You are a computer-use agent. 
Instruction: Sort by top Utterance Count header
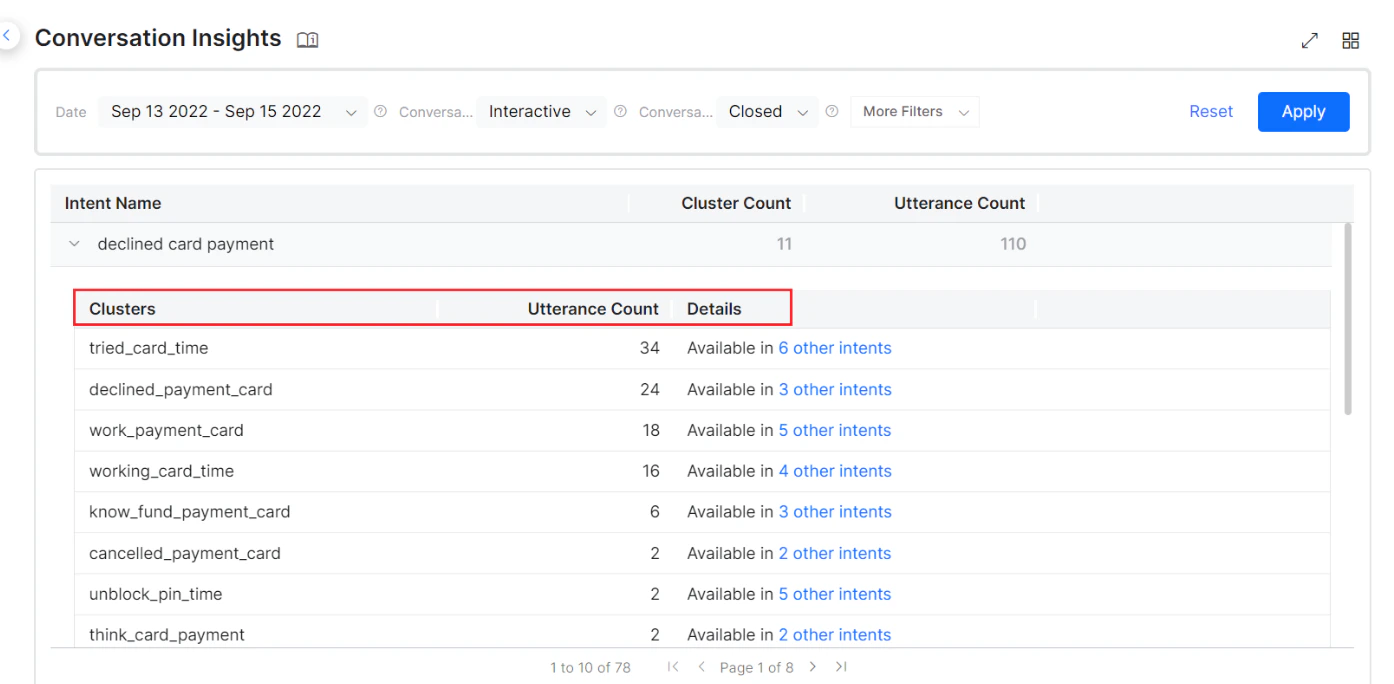click(959, 203)
